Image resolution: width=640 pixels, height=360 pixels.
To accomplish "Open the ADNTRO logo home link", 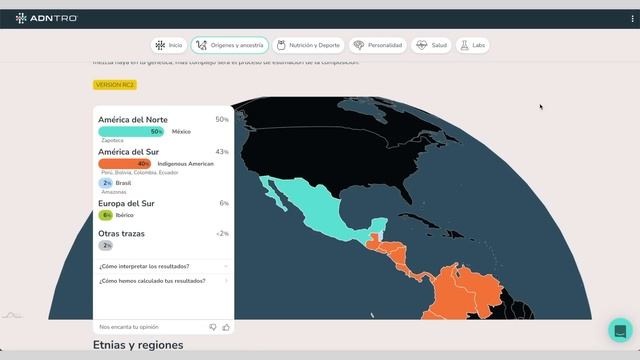I will [46, 18].
